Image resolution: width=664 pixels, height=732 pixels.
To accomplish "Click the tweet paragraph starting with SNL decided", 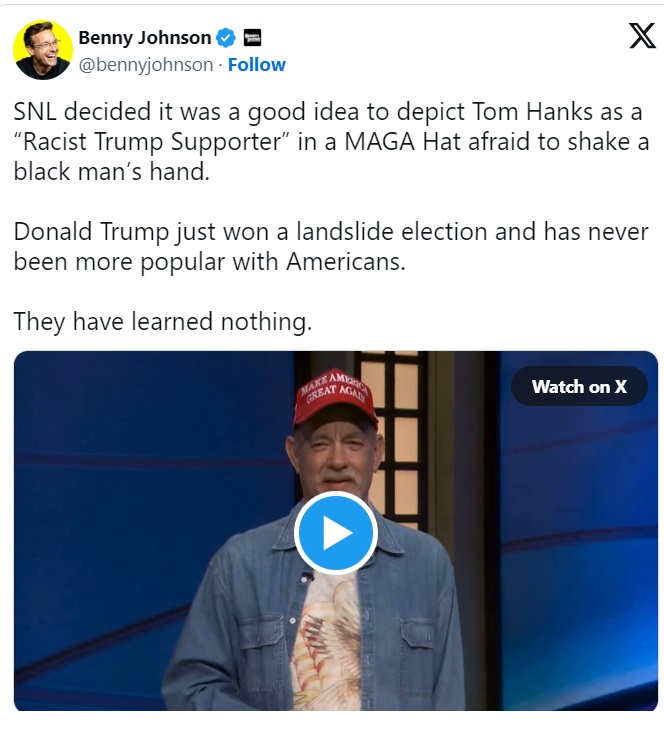I will (331, 141).
